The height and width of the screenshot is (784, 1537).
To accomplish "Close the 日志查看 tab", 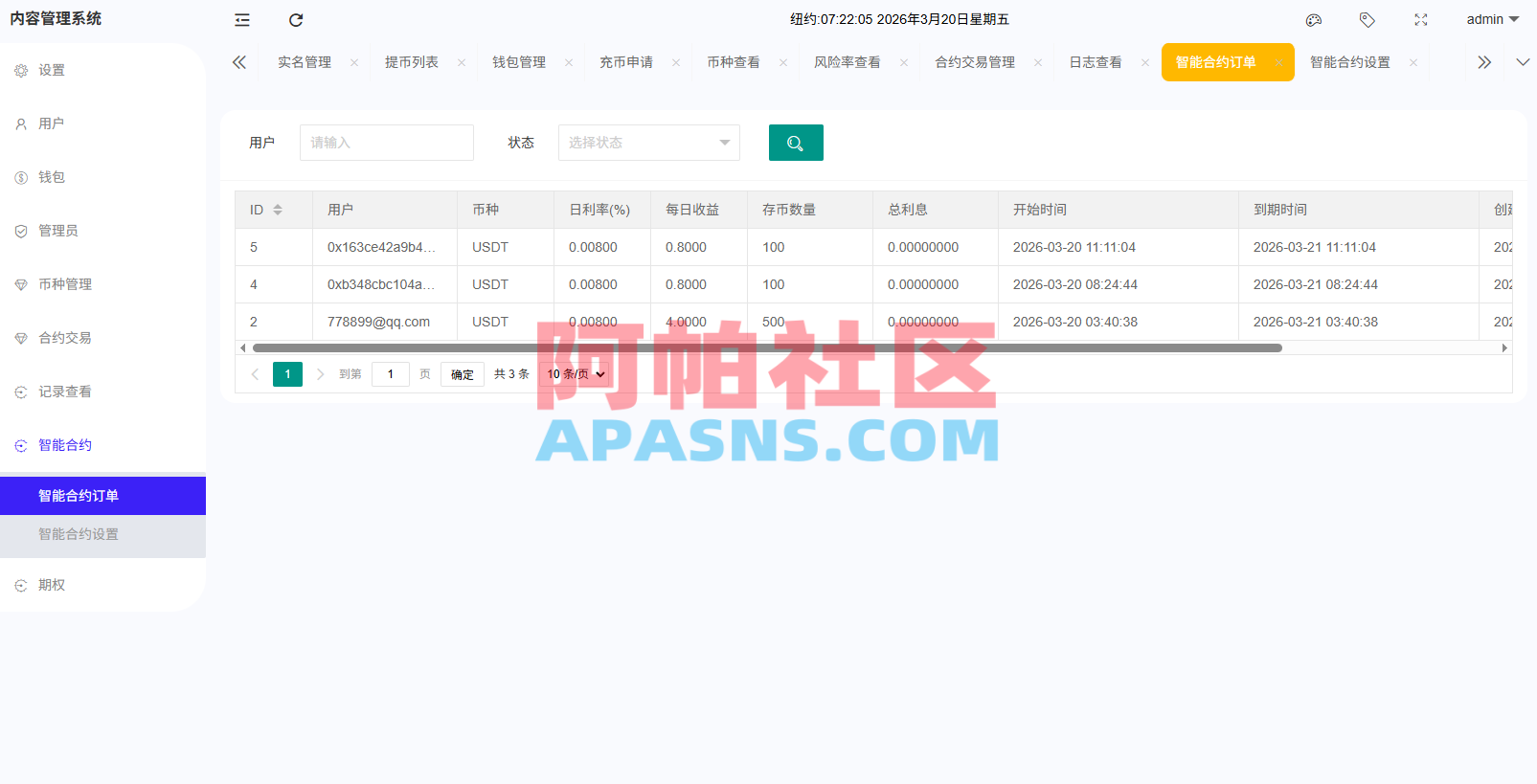I will click(x=1145, y=62).
